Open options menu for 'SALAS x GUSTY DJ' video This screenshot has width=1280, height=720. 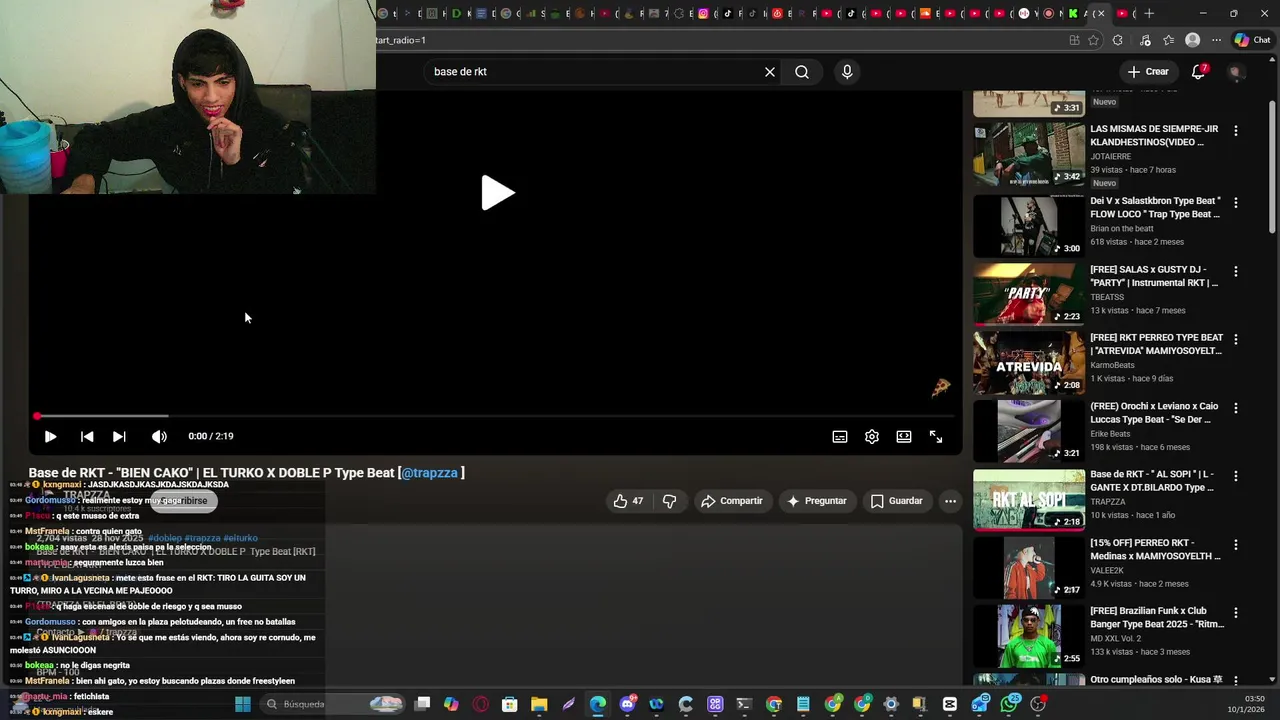click(1236, 271)
